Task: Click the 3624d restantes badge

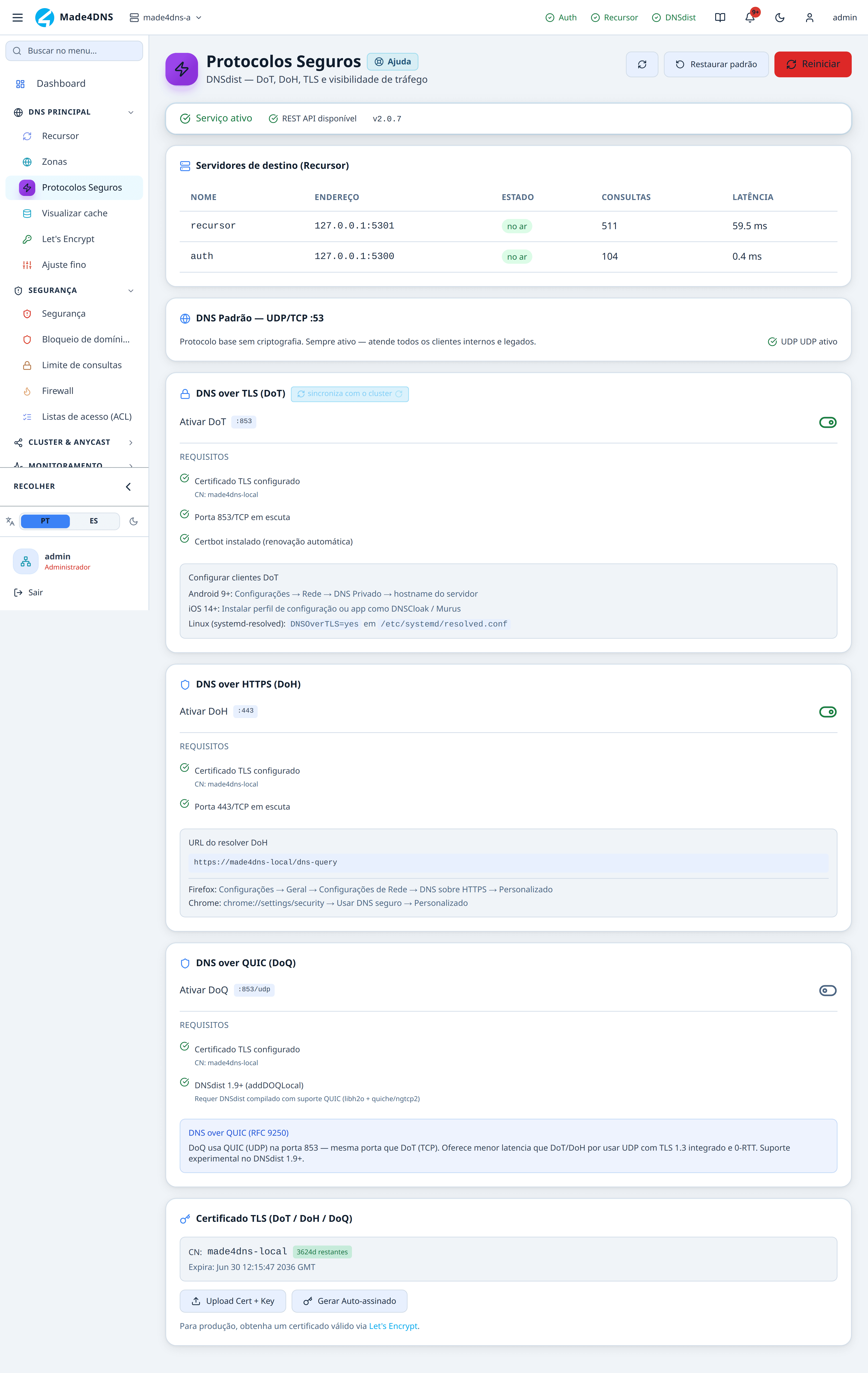Action: point(322,1252)
